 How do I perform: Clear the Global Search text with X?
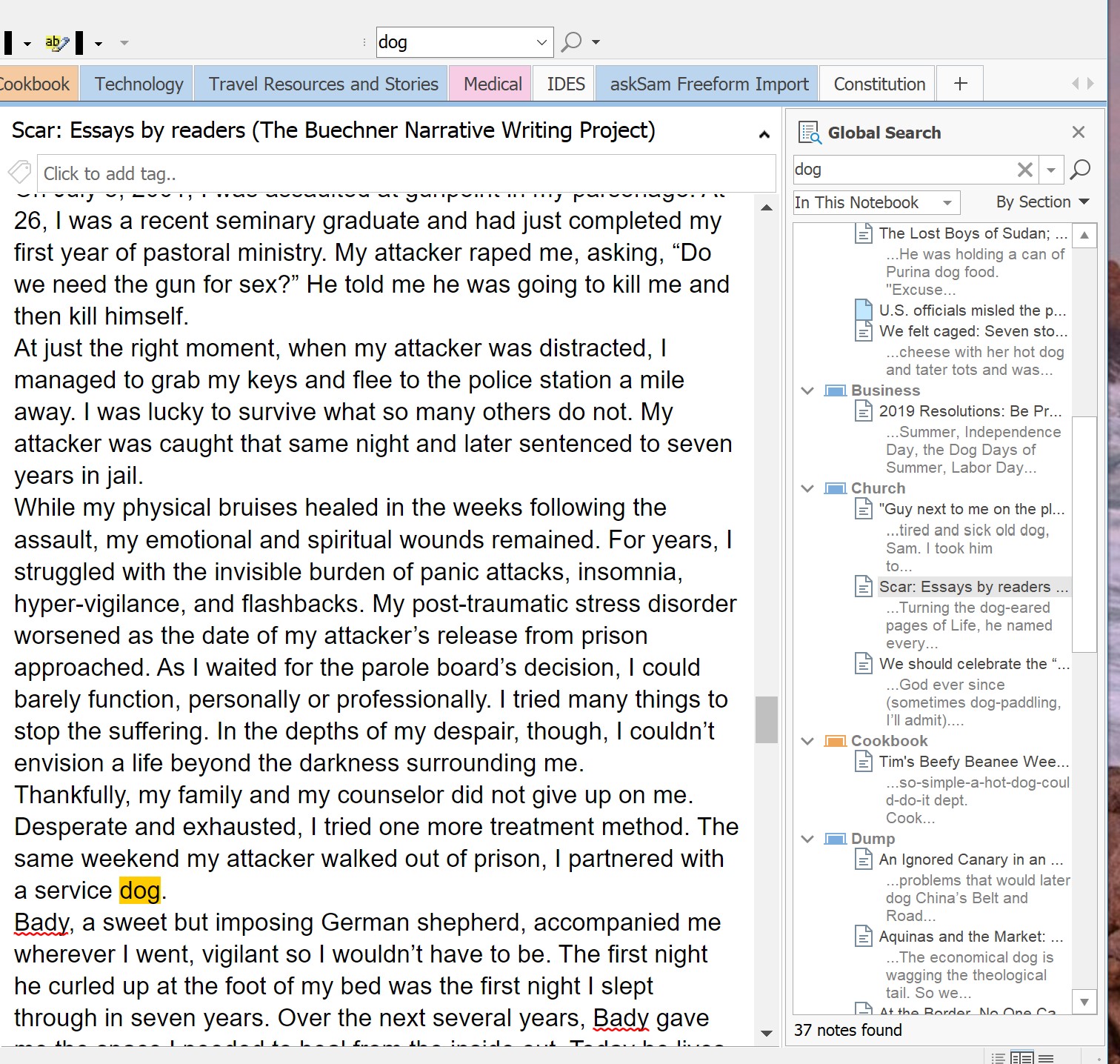tap(1024, 170)
